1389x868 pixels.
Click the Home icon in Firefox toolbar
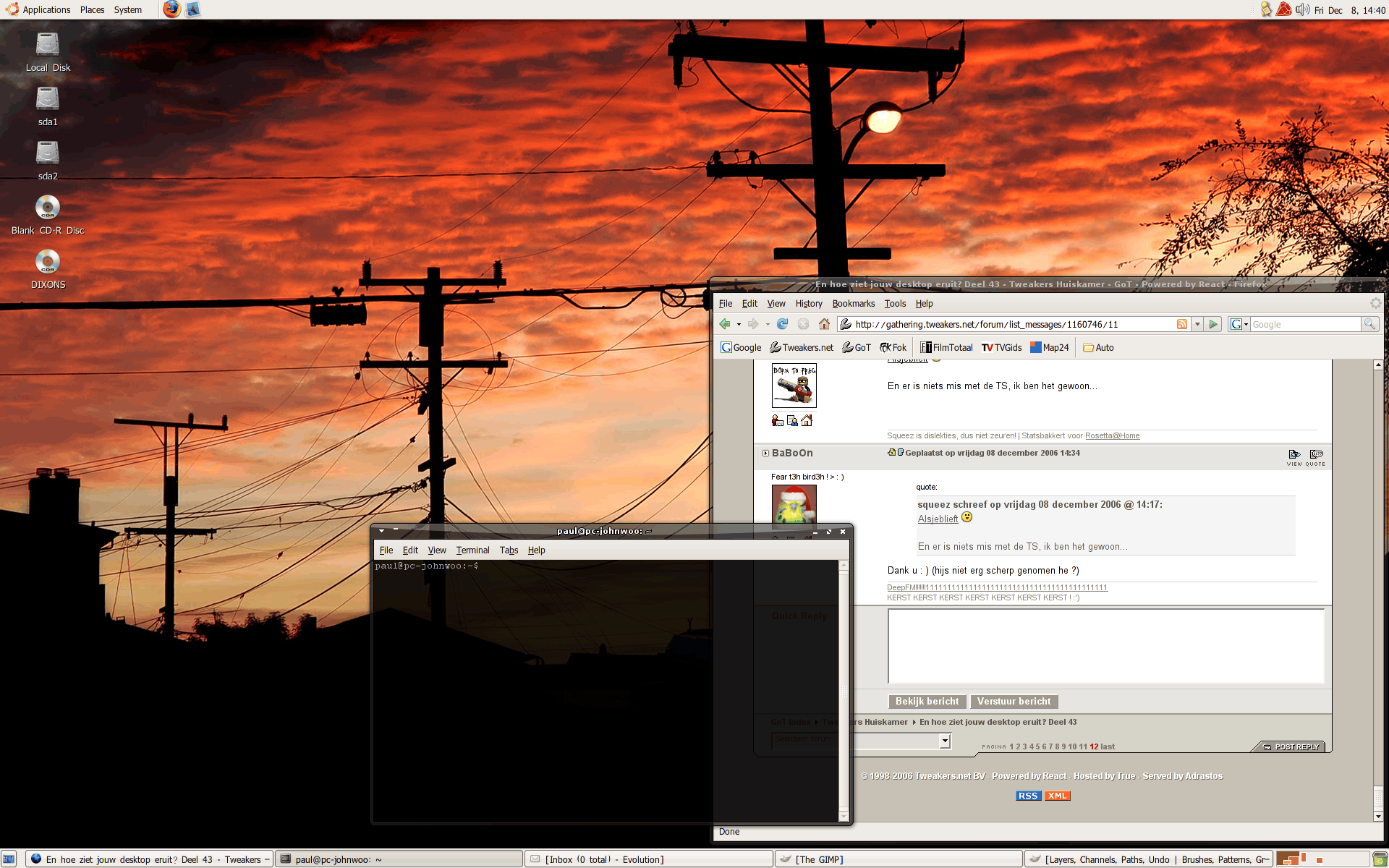[x=824, y=324]
